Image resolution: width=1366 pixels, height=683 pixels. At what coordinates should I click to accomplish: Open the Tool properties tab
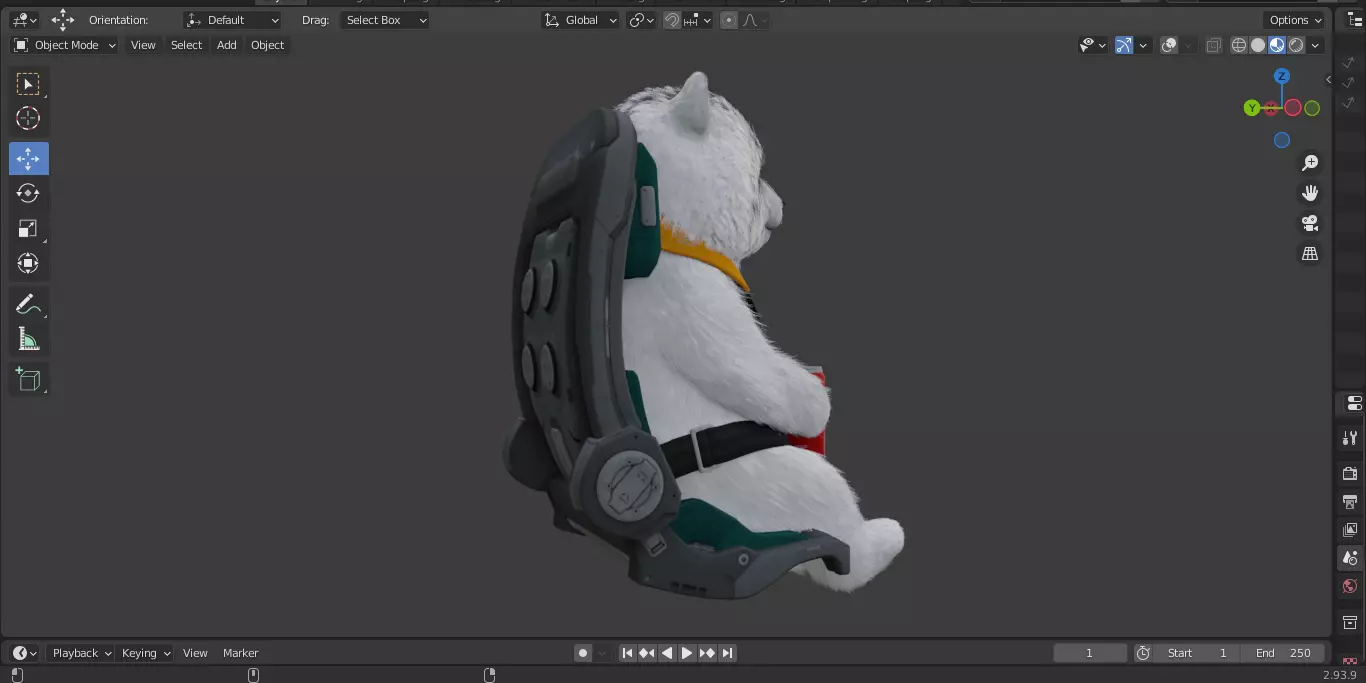click(x=1350, y=438)
